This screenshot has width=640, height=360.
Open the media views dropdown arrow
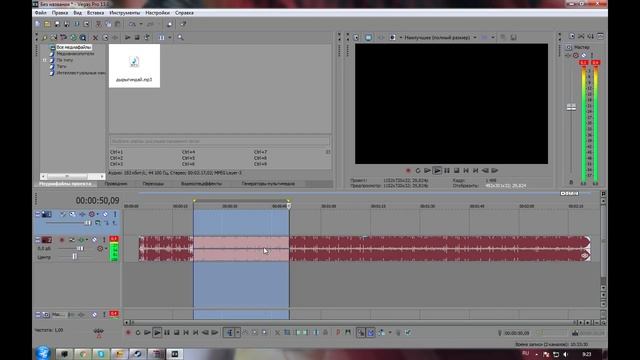click(x=170, y=38)
